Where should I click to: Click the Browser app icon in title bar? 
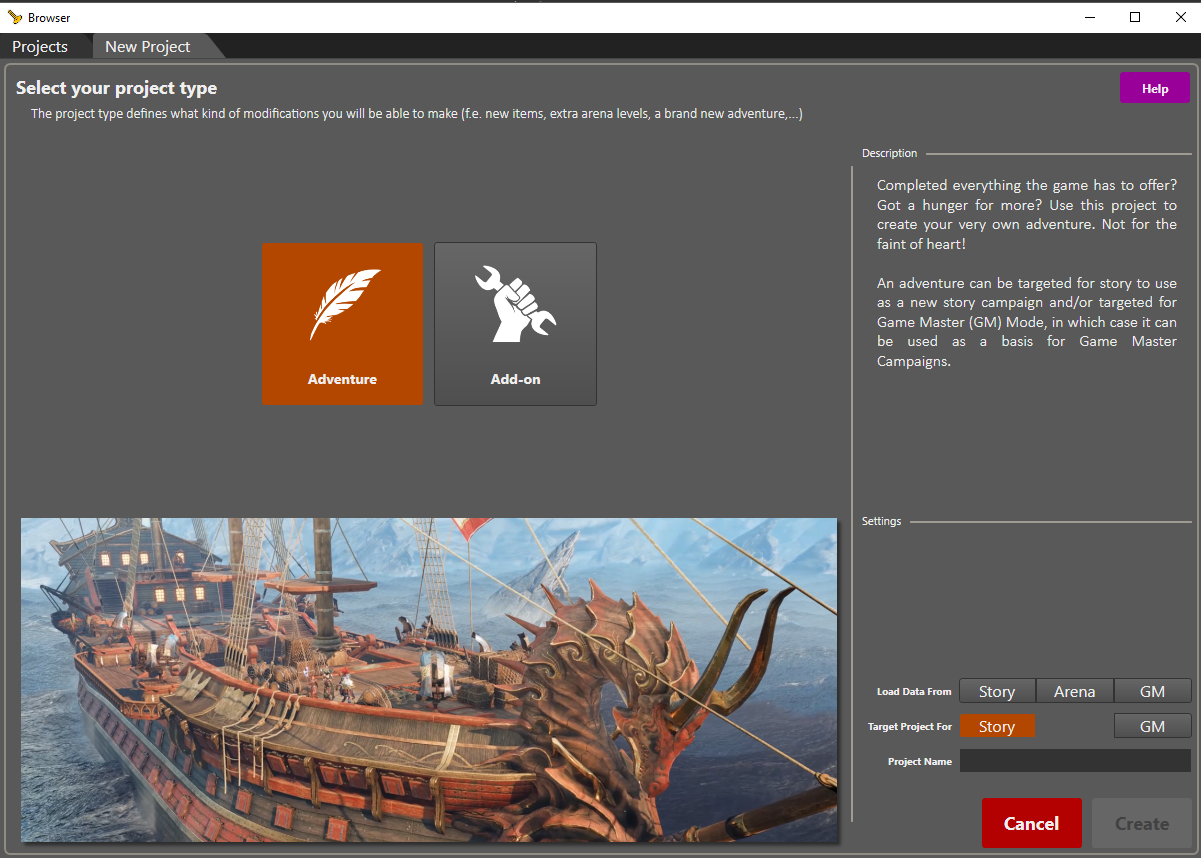(x=14, y=17)
